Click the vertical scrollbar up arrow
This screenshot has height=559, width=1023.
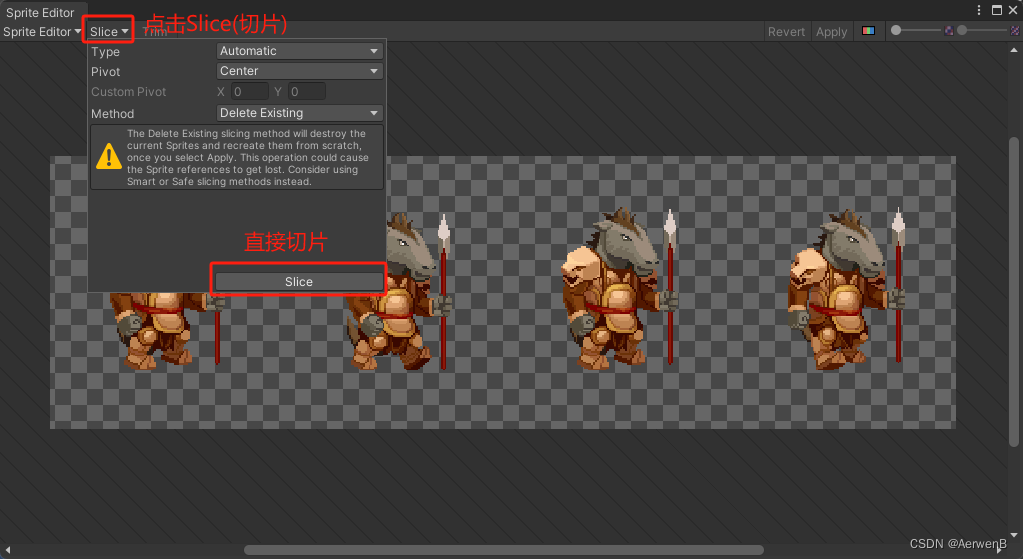[1014, 50]
